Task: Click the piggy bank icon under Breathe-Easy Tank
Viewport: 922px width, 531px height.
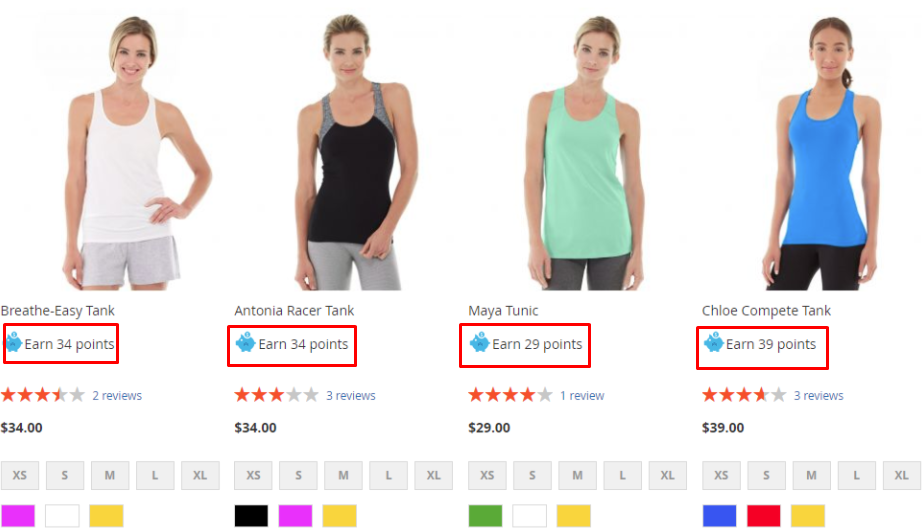Action: coord(14,342)
